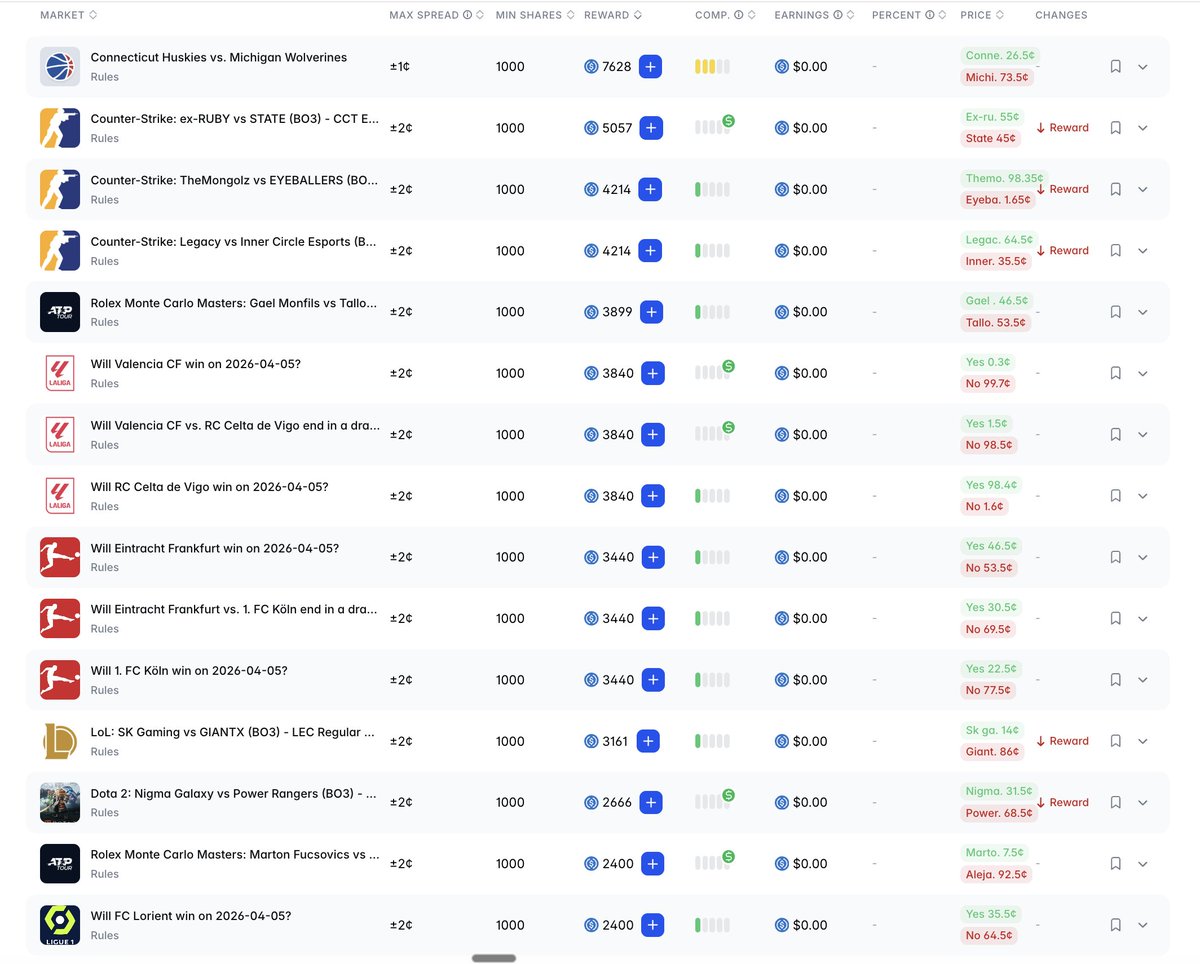The width and height of the screenshot is (1200, 964).
Task: Expand Marton Fucsovics Monte Carlo row
Action: click(x=1143, y=864)
